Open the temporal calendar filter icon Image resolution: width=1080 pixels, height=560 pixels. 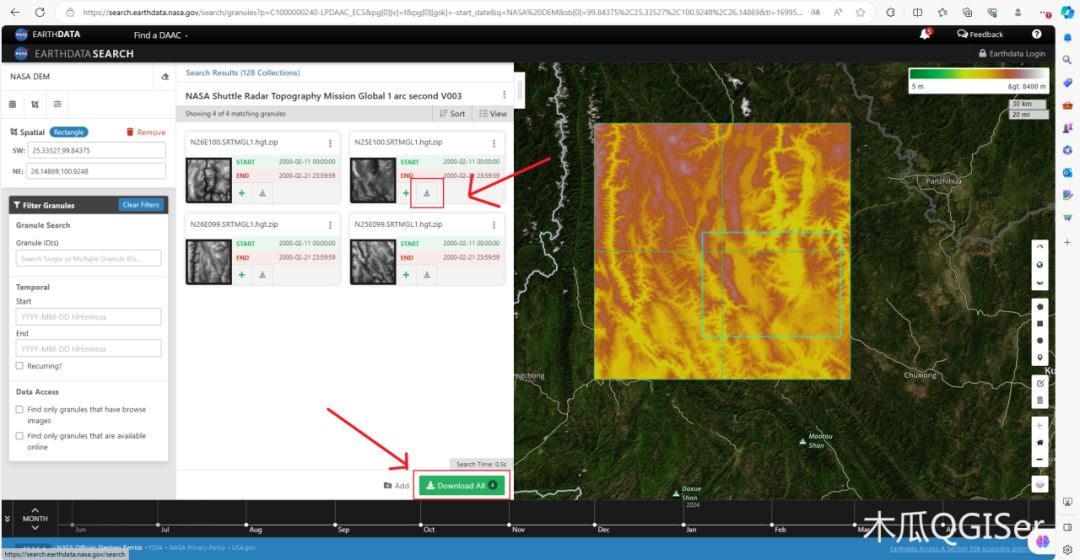tap(12, 104)
